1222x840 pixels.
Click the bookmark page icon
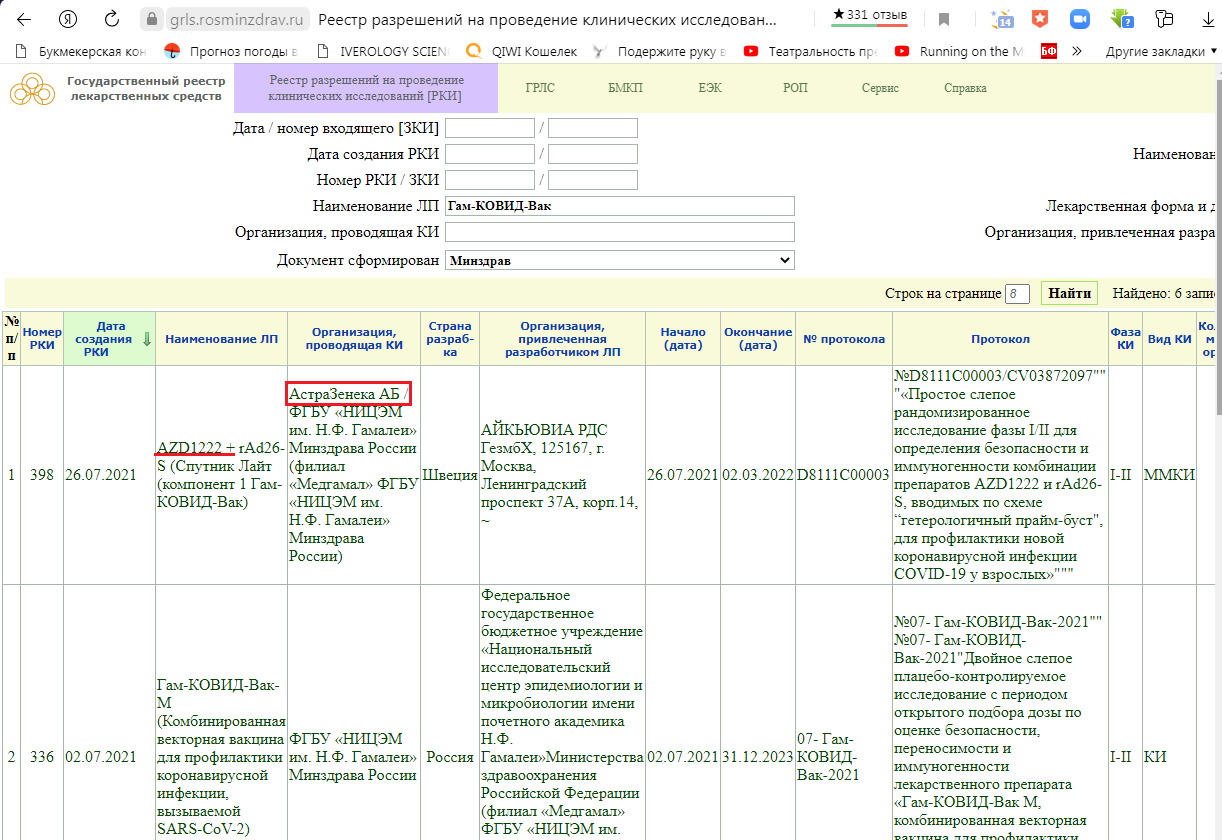pyautogui.click(x=944, y=19)
